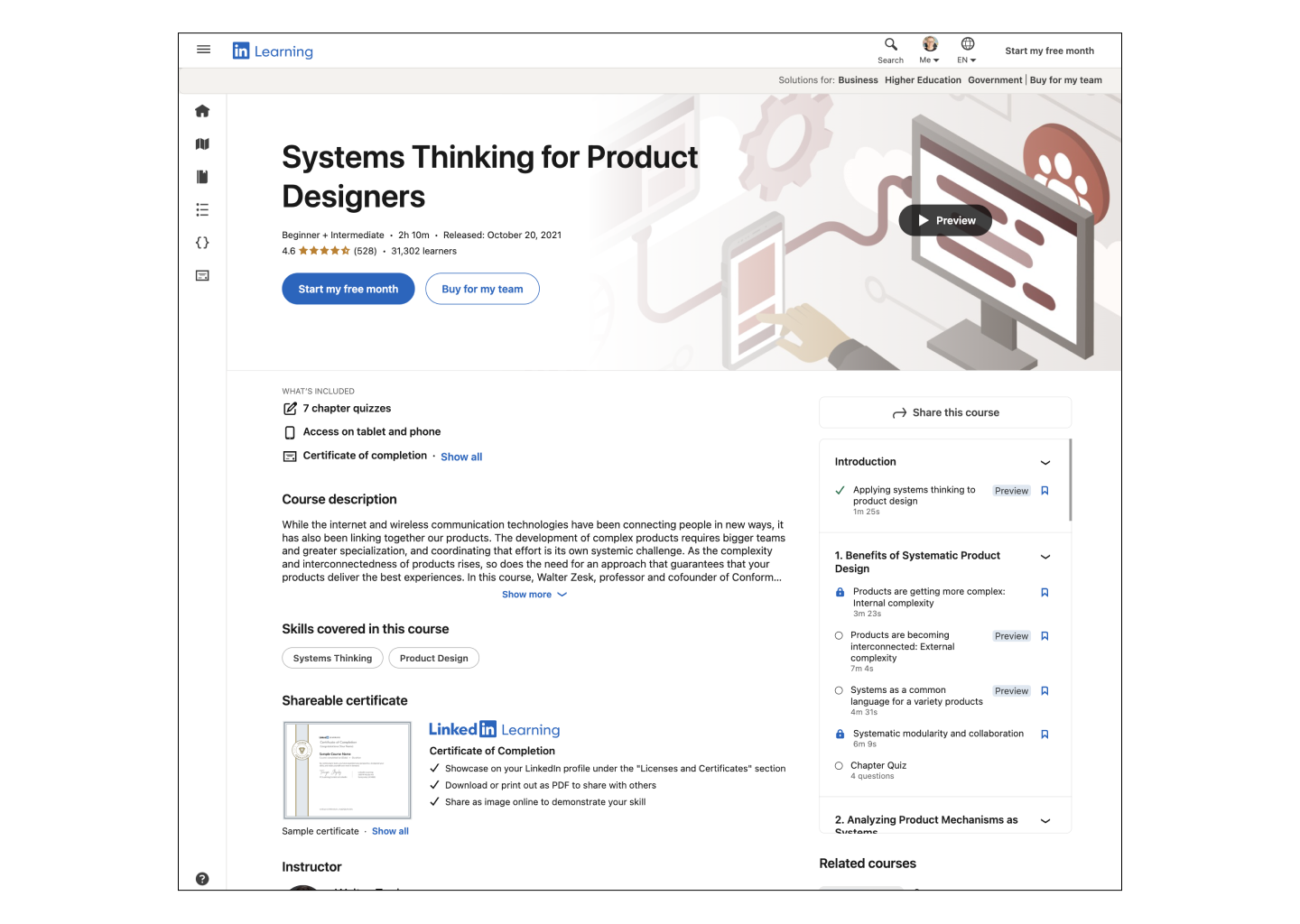
Task: Open the sample certificate thumbnail
Action: click(347, 770)
